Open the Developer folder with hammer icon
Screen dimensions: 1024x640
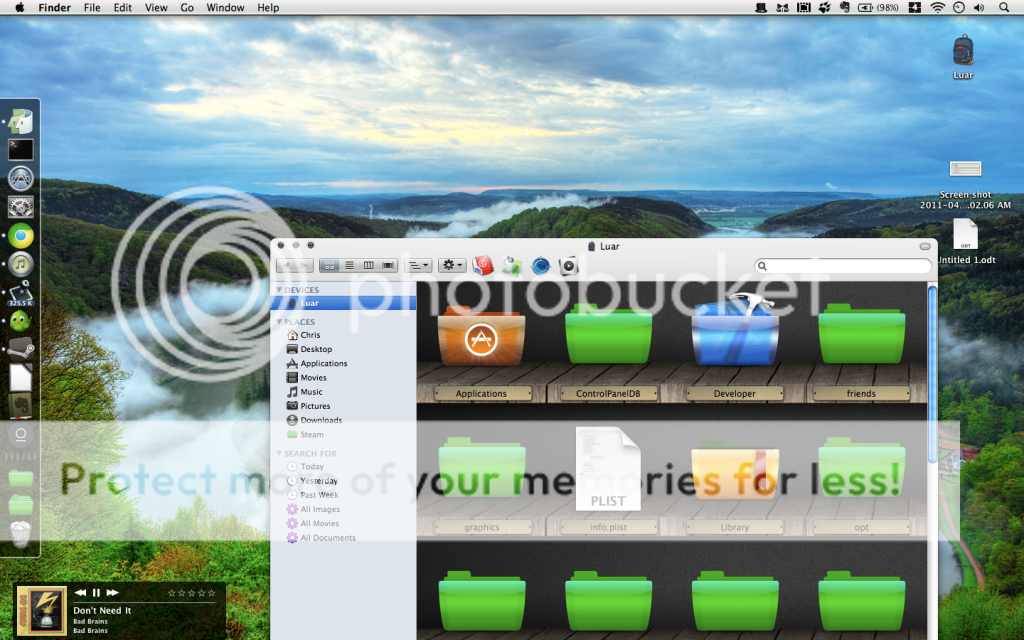pos(734,332)
